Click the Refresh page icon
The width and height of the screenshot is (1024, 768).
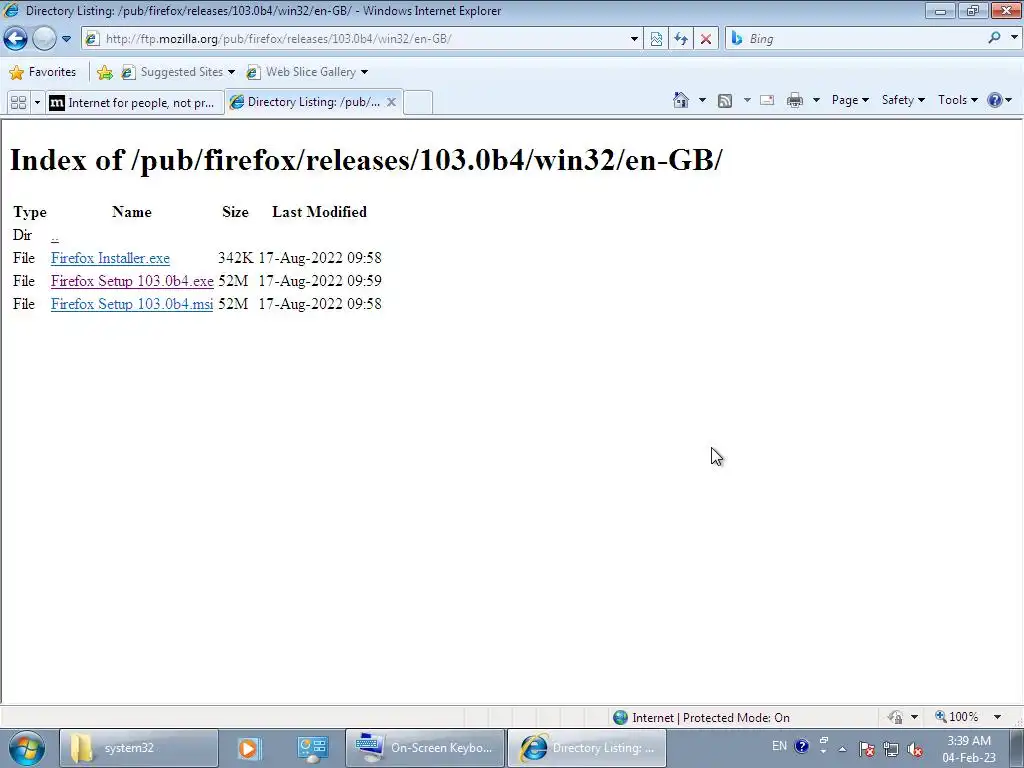point(681,39)
